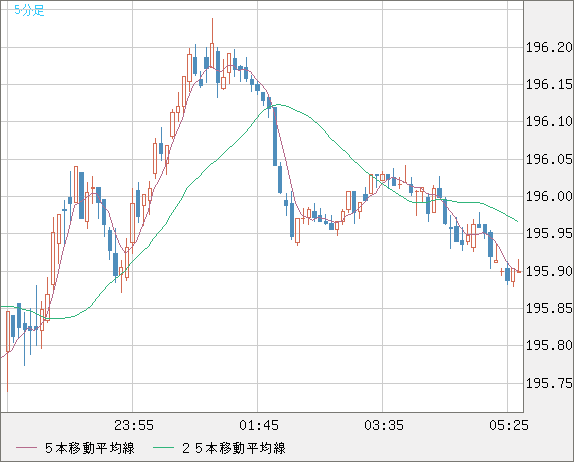
Task: Select the 195.95 price axis label
Action: tap(549, 233)
